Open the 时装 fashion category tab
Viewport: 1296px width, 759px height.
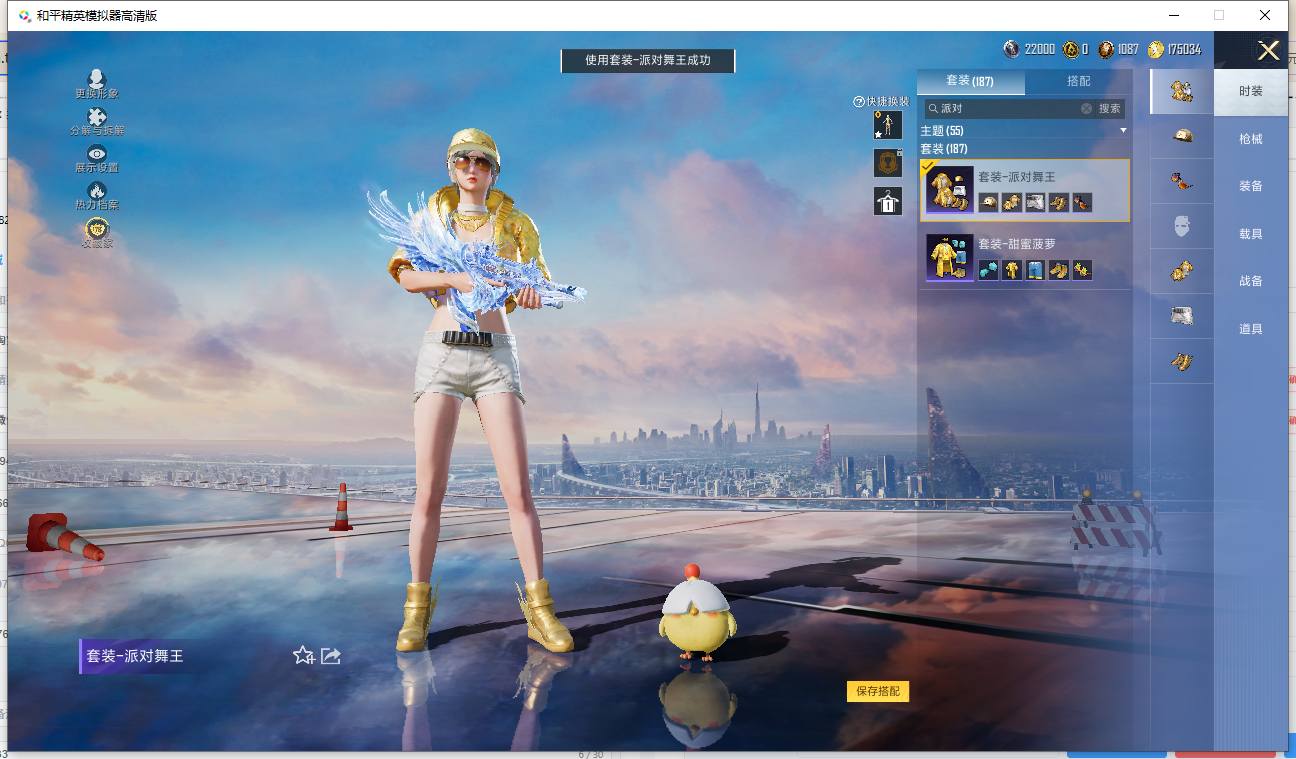[1251, 91]
